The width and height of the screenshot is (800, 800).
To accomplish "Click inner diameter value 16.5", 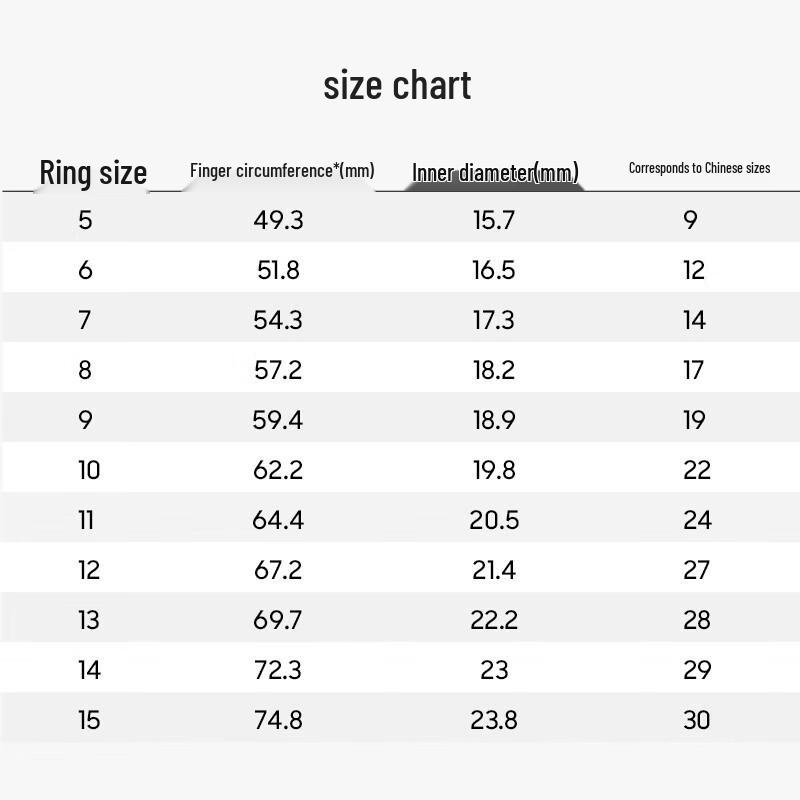I will coord(494,270).
